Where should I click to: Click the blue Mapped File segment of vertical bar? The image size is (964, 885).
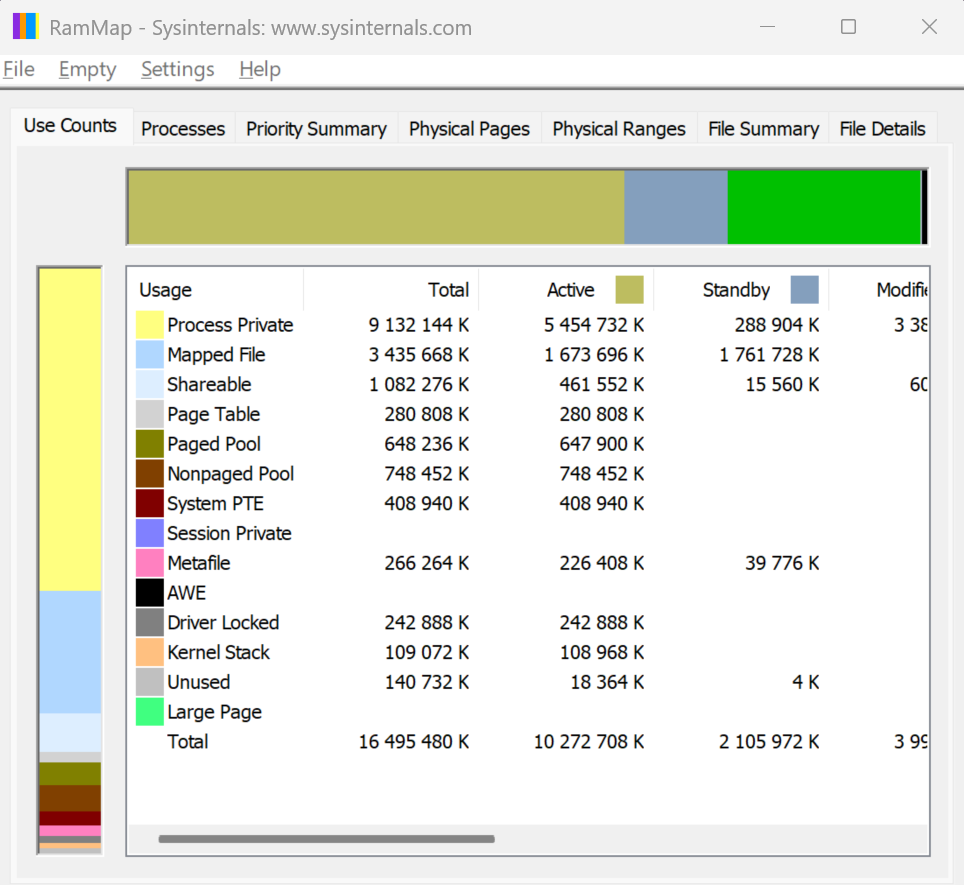70,652
